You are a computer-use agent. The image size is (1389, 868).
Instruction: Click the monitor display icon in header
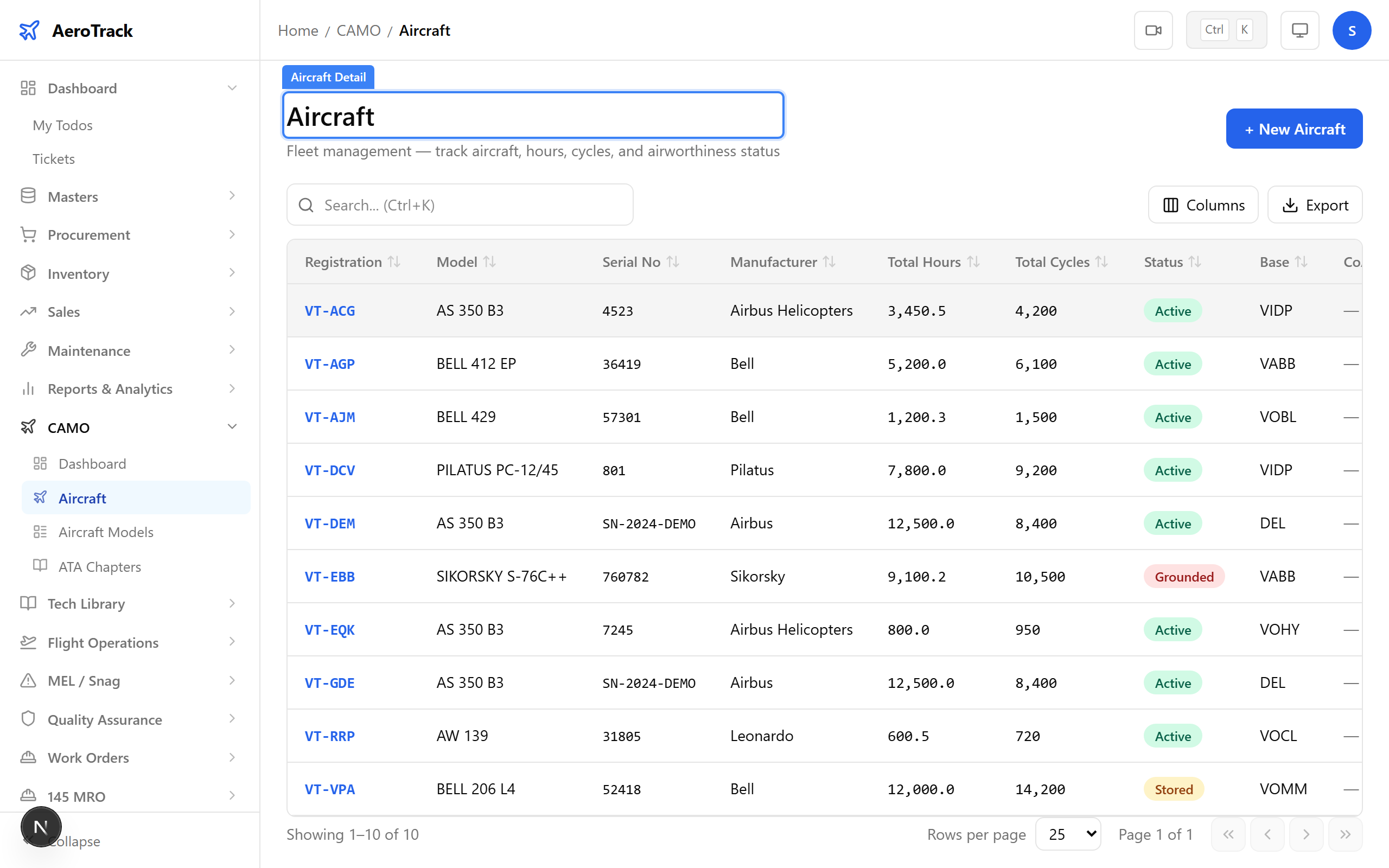point(1299,30)
